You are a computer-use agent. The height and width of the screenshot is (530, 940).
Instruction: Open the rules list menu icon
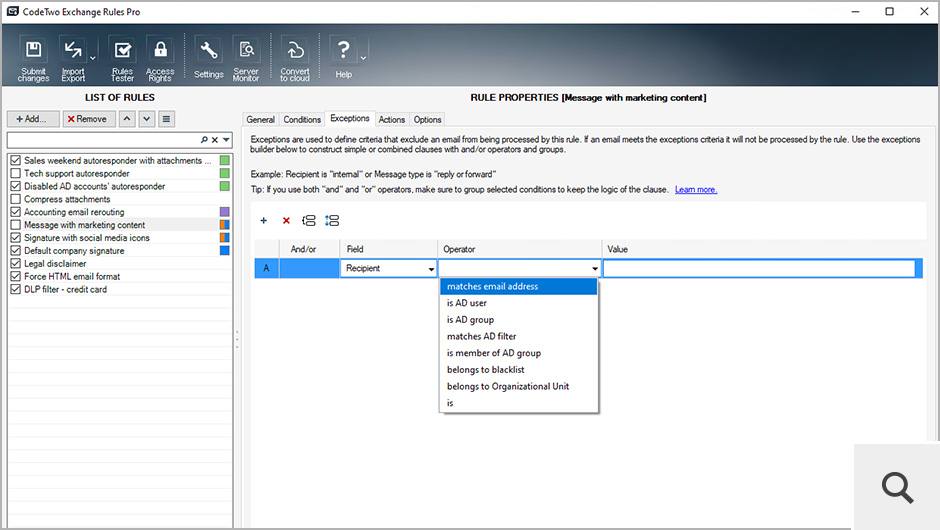[167, 119]
